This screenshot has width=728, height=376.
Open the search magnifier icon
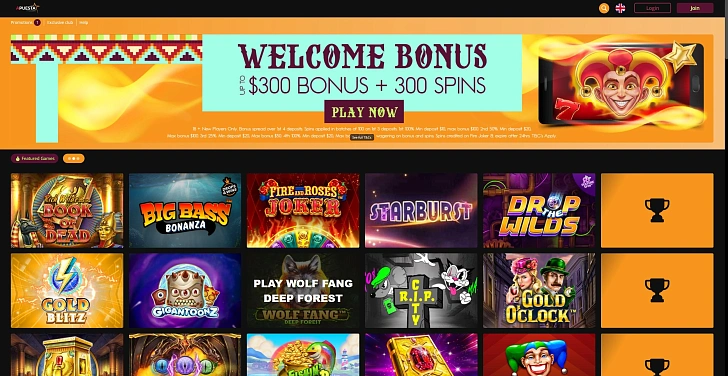(x=604, y=8)
